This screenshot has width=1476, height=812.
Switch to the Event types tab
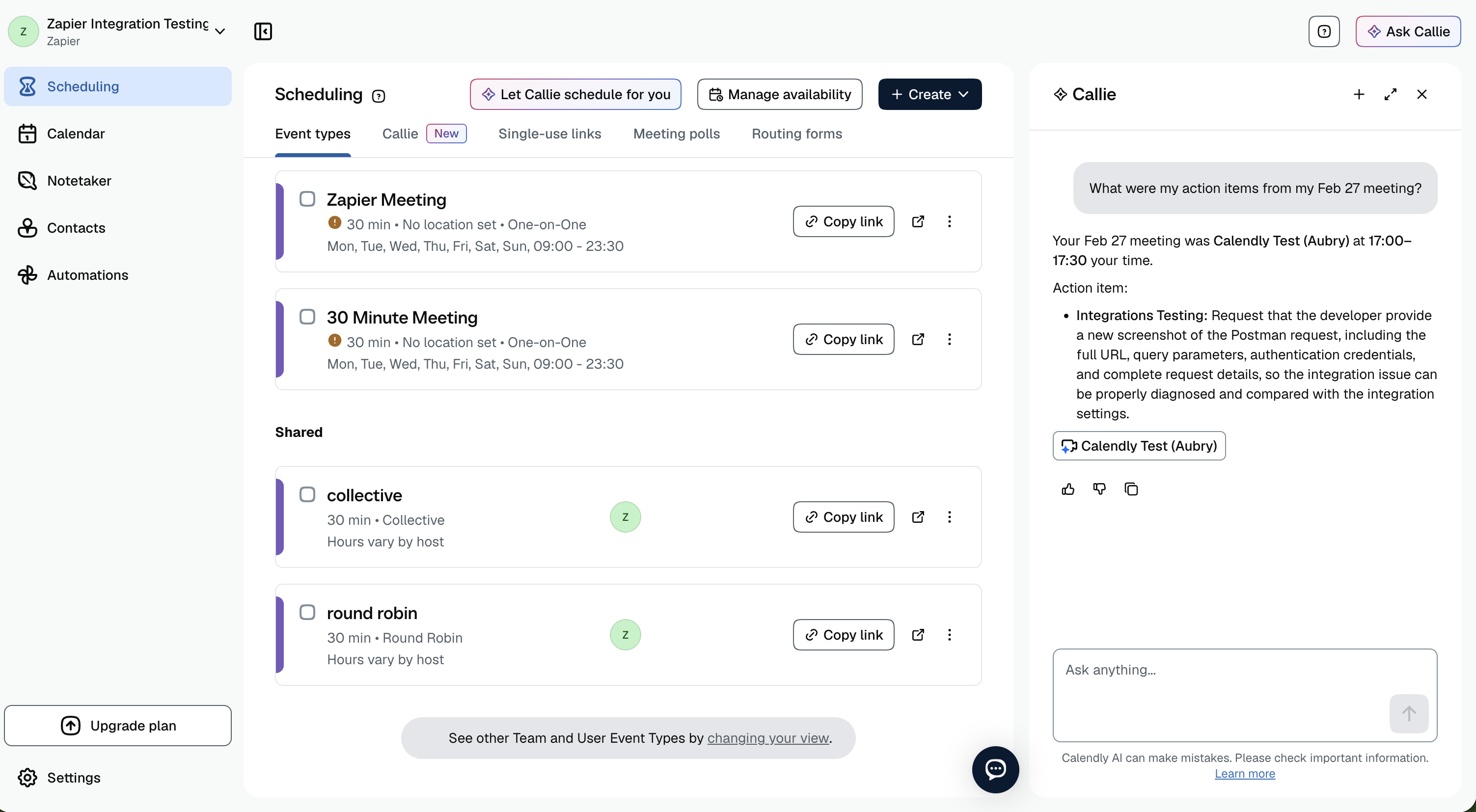pyautogui.click(x=312, y=134)
